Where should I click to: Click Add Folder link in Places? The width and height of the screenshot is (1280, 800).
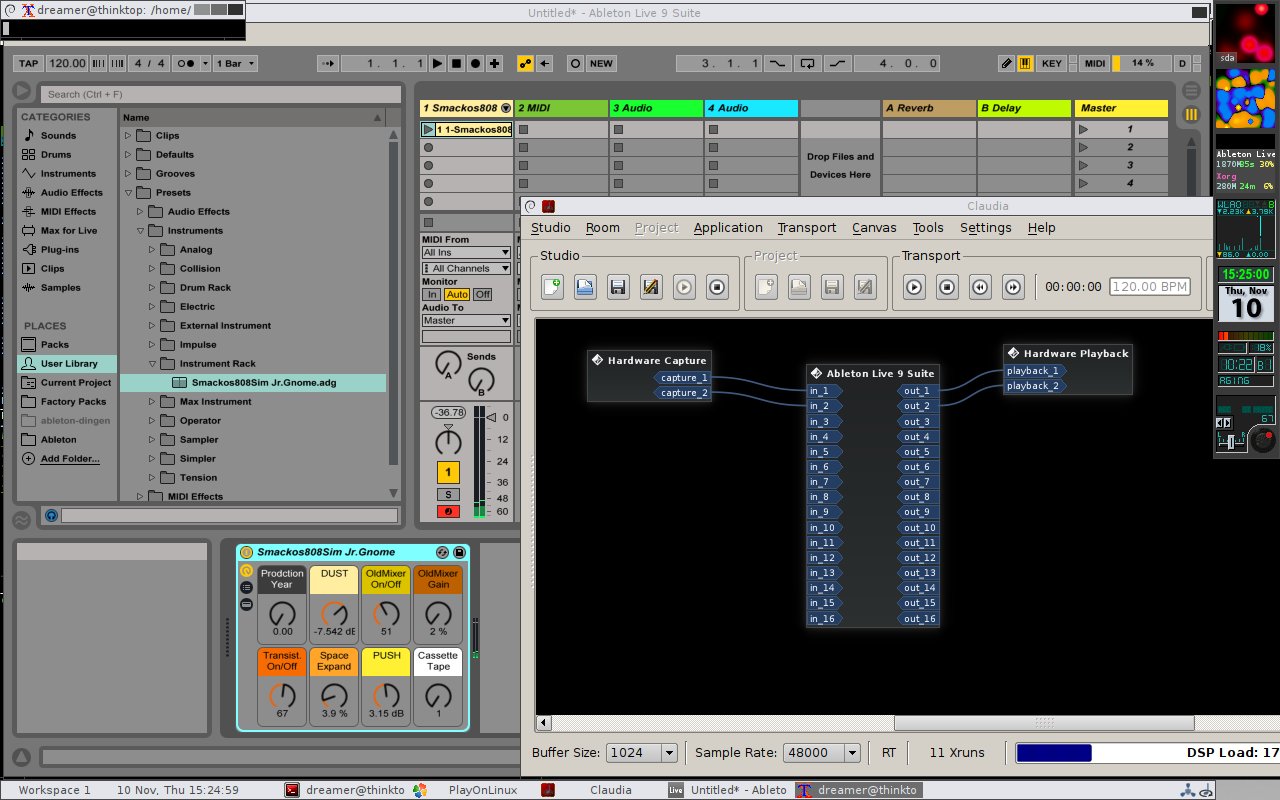click(x=70, y=458)
